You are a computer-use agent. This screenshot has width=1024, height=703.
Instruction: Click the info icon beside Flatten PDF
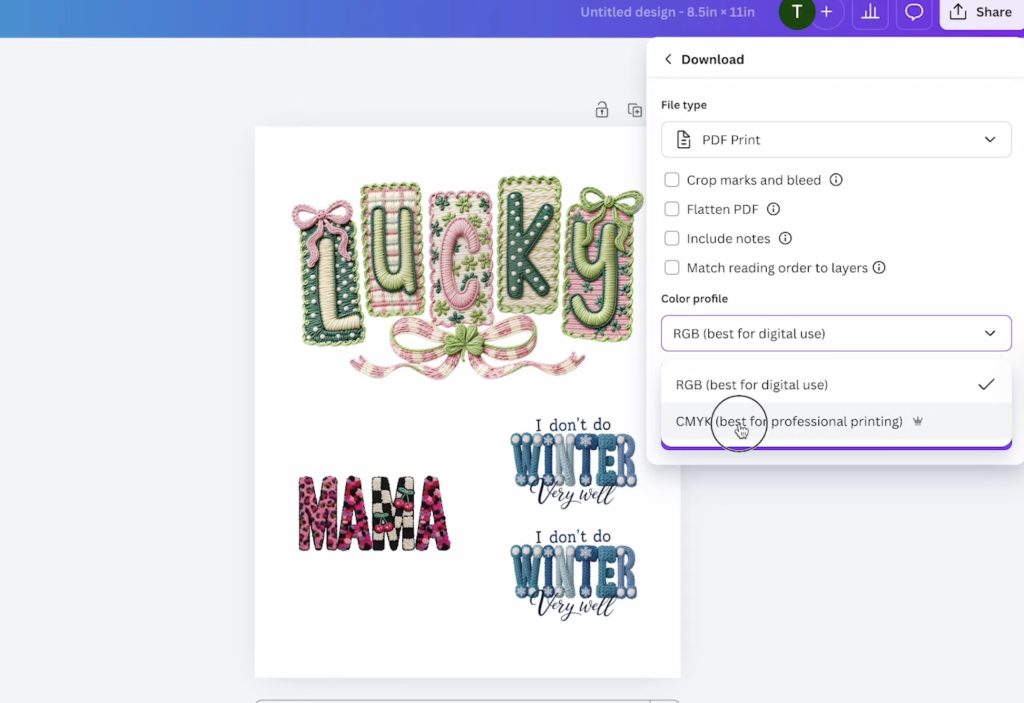click(x=773, y=209)
